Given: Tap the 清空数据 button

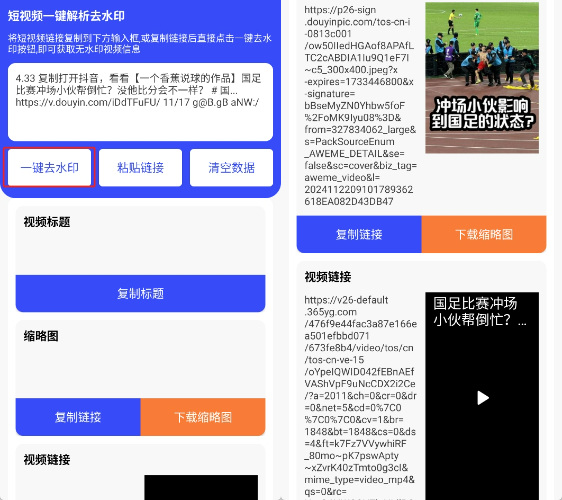Looking at the screenshot, I should 232,167.
